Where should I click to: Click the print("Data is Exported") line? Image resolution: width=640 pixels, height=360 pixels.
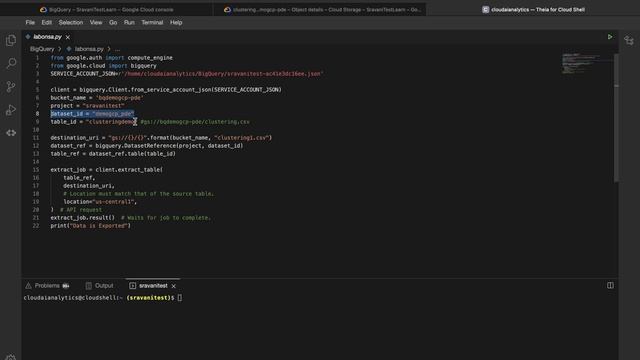[91, 226]
